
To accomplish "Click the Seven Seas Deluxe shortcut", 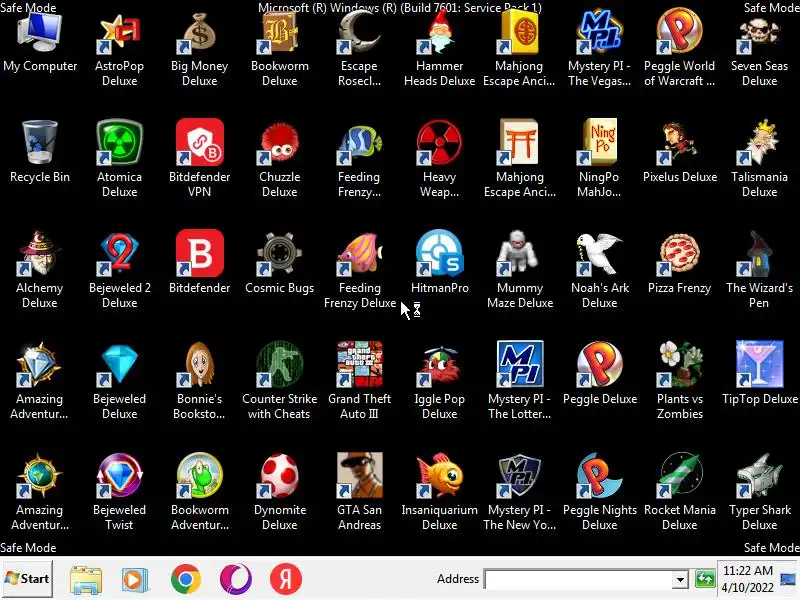I will [759, 49].
